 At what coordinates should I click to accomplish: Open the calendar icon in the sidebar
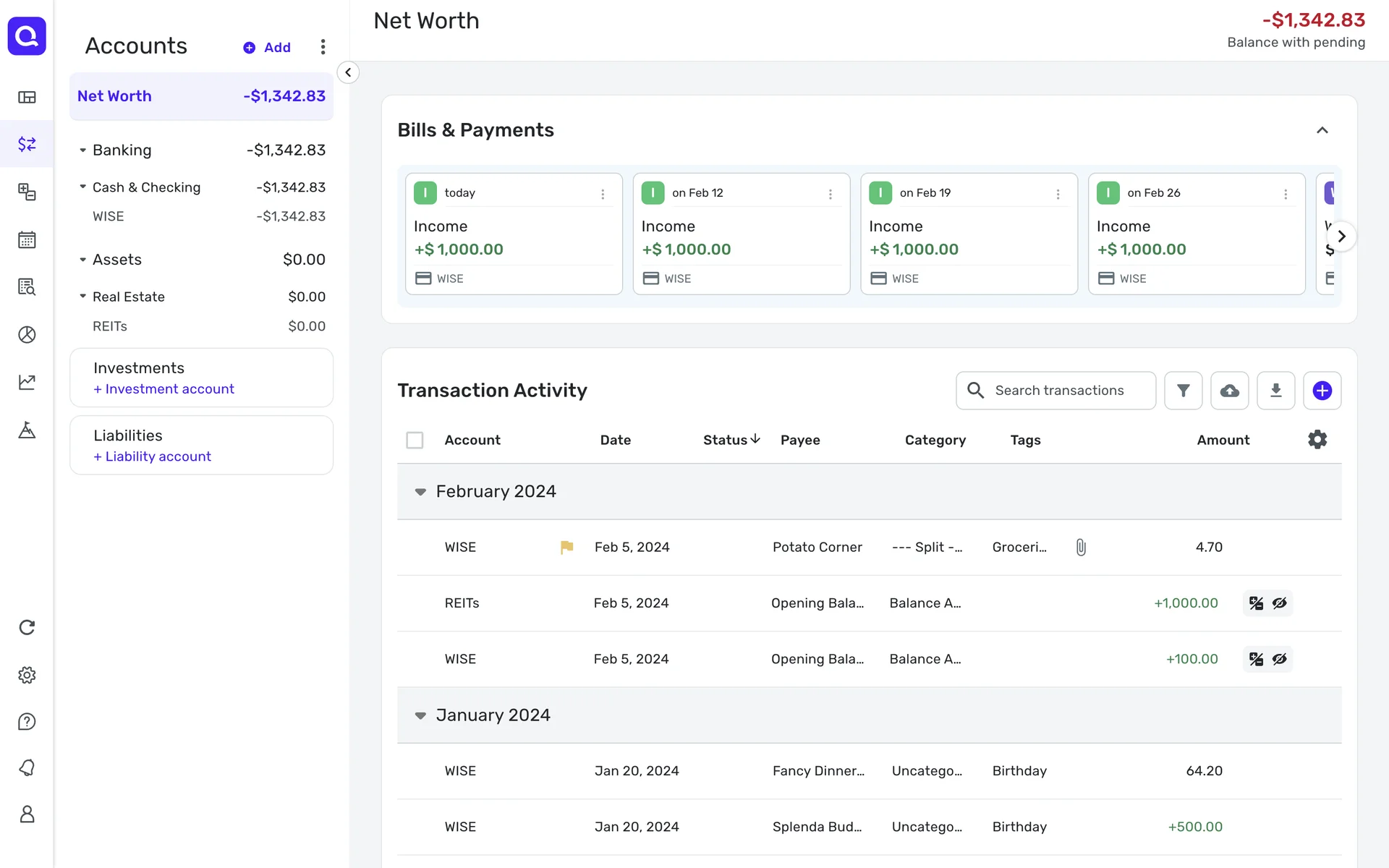[27, 239]
